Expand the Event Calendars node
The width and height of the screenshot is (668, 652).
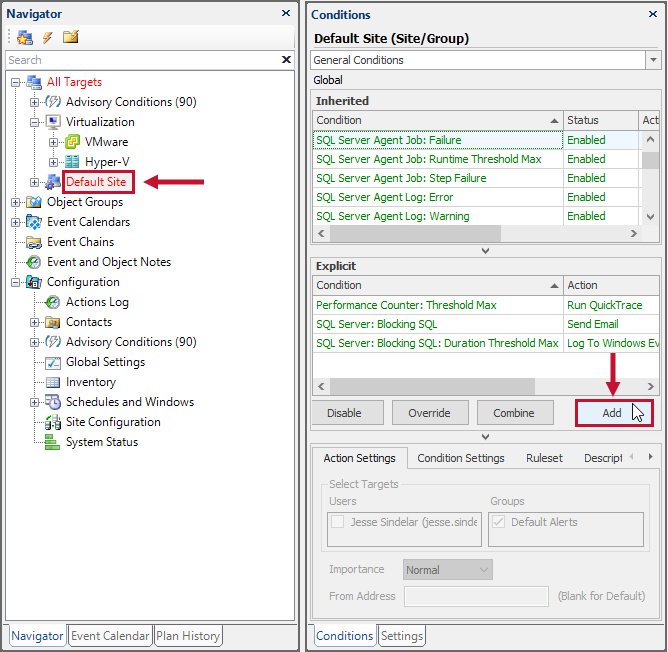(x=16, y=222)
